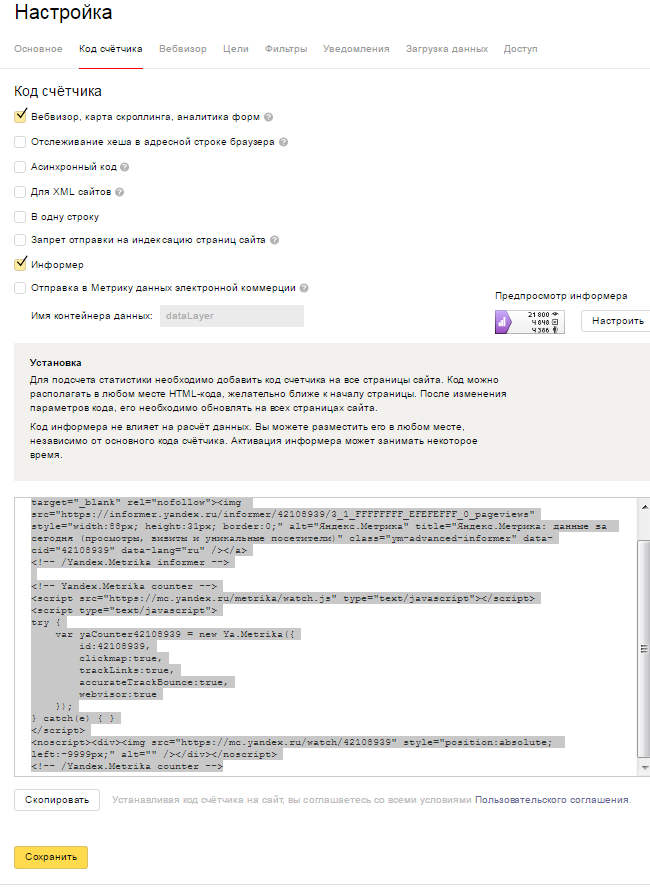
Task: Click the informer preview badge
Action: point(530,322)
